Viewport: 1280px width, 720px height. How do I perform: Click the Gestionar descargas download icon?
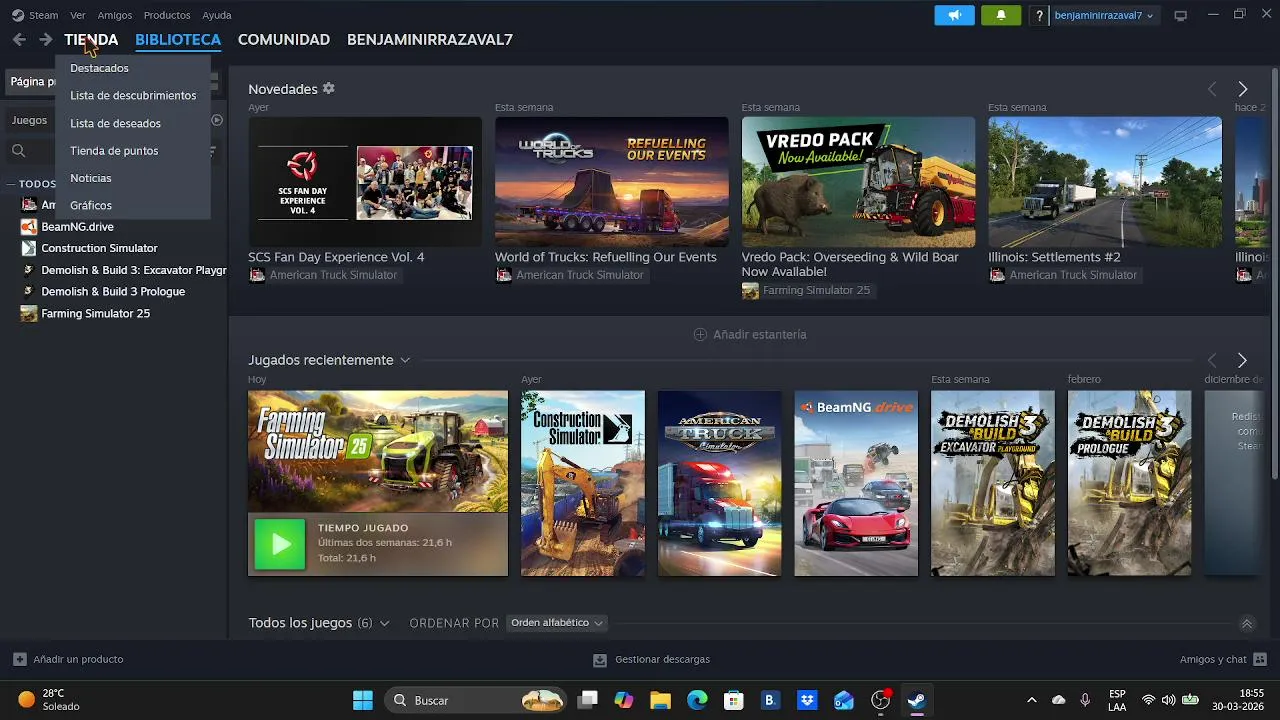[x=600, y=660]
